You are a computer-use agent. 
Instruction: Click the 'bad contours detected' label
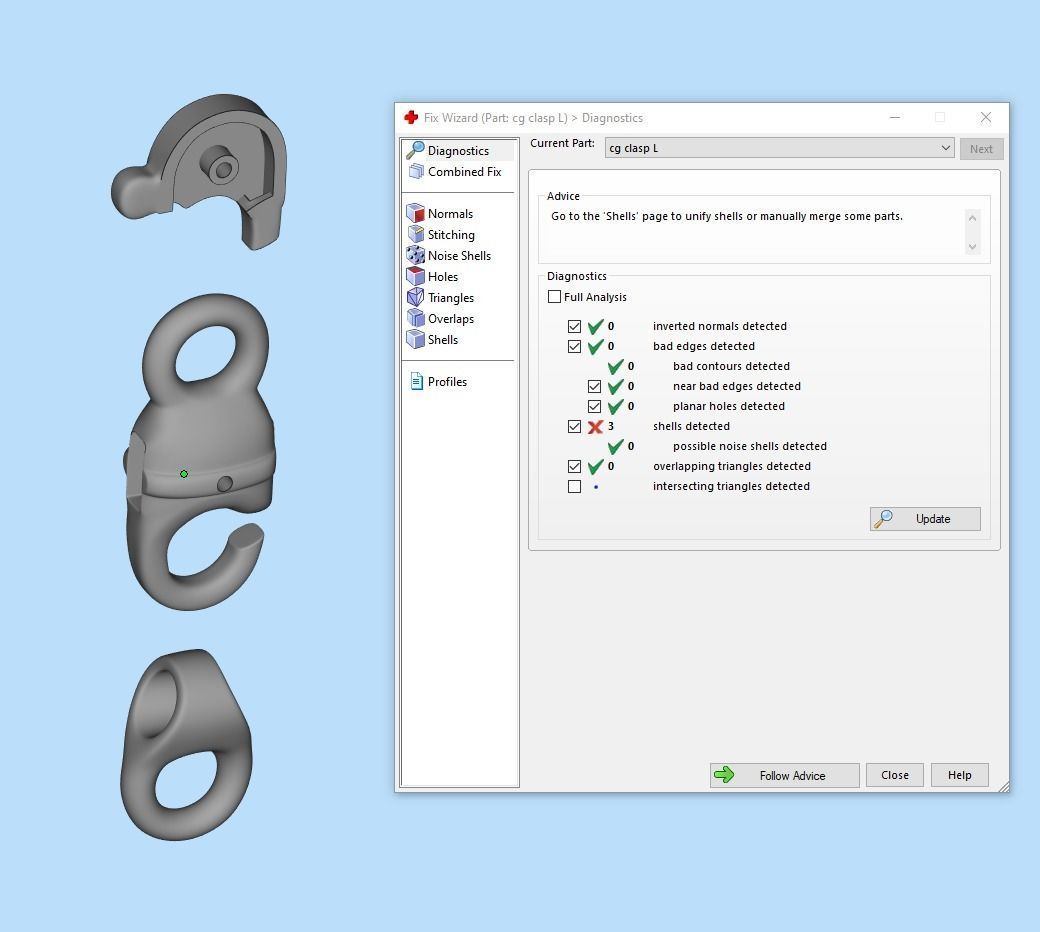(x=731, y=366)
